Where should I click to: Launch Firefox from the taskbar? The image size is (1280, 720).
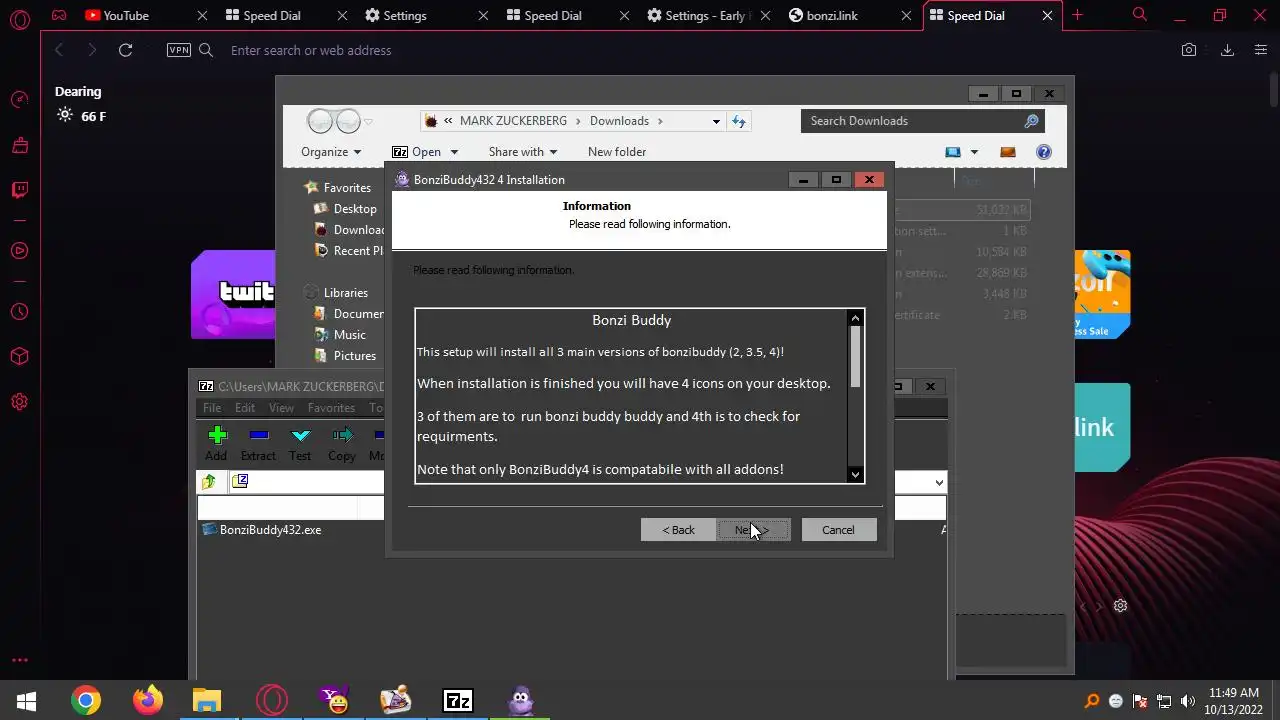click(x=148, y=701)
